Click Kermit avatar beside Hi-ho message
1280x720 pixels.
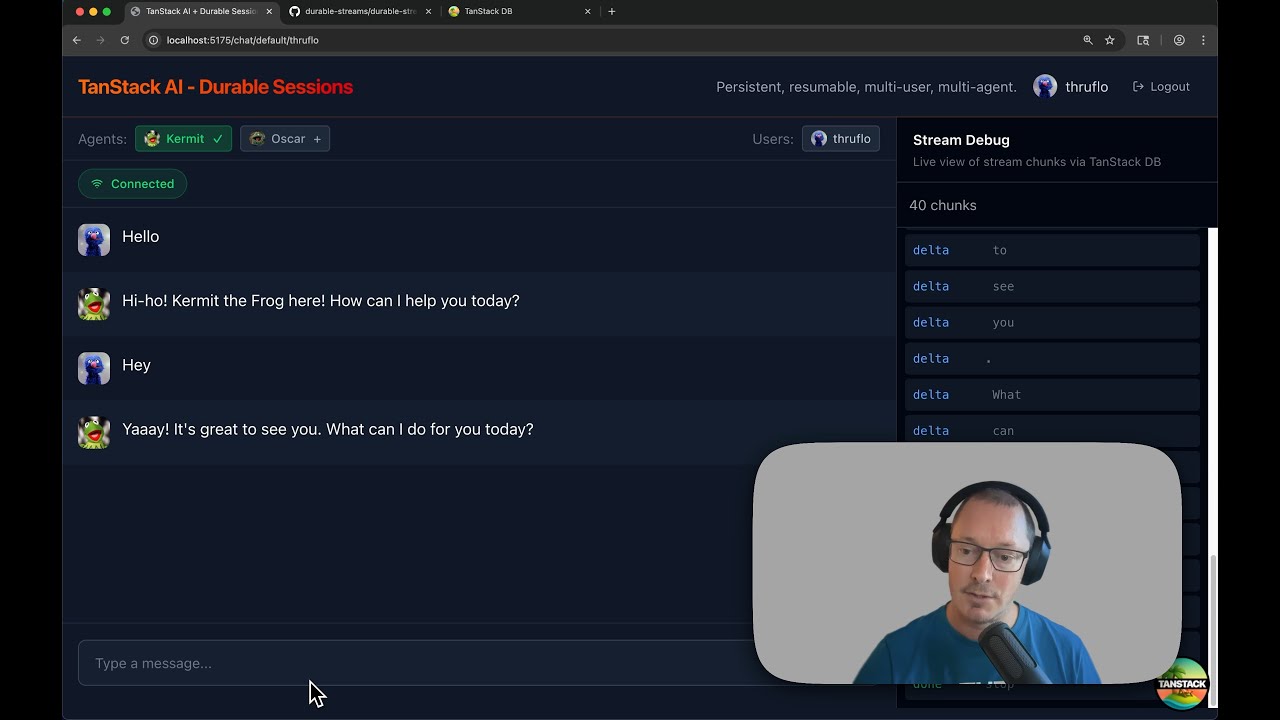tap(94, 304)
